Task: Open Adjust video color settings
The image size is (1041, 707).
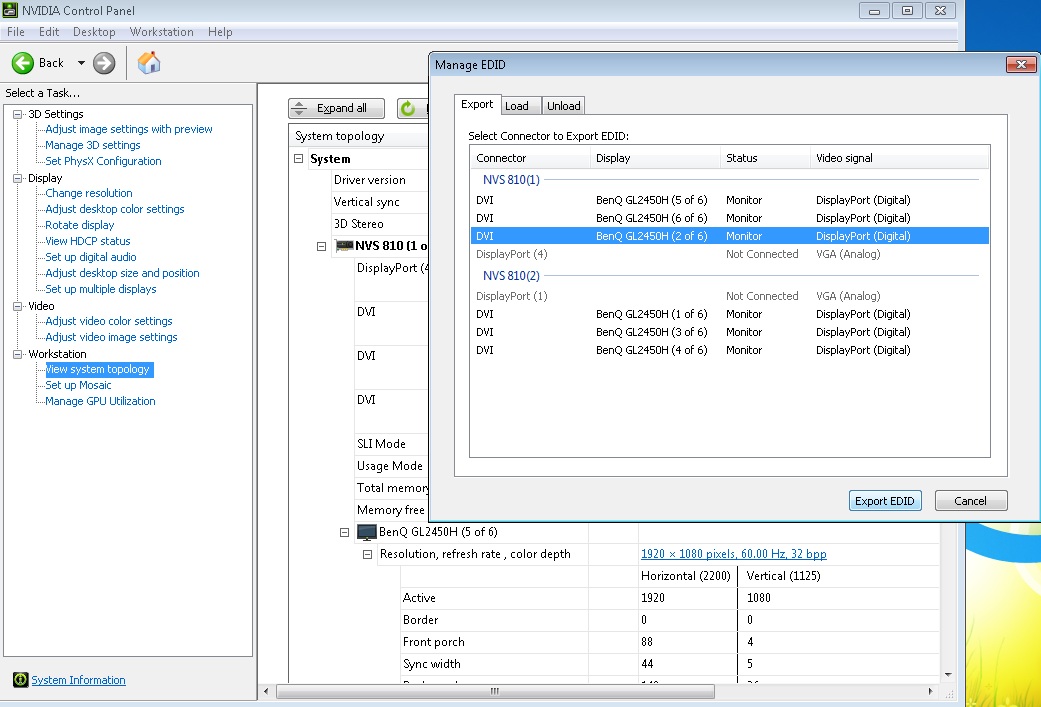Action: (x=108, y=321)
